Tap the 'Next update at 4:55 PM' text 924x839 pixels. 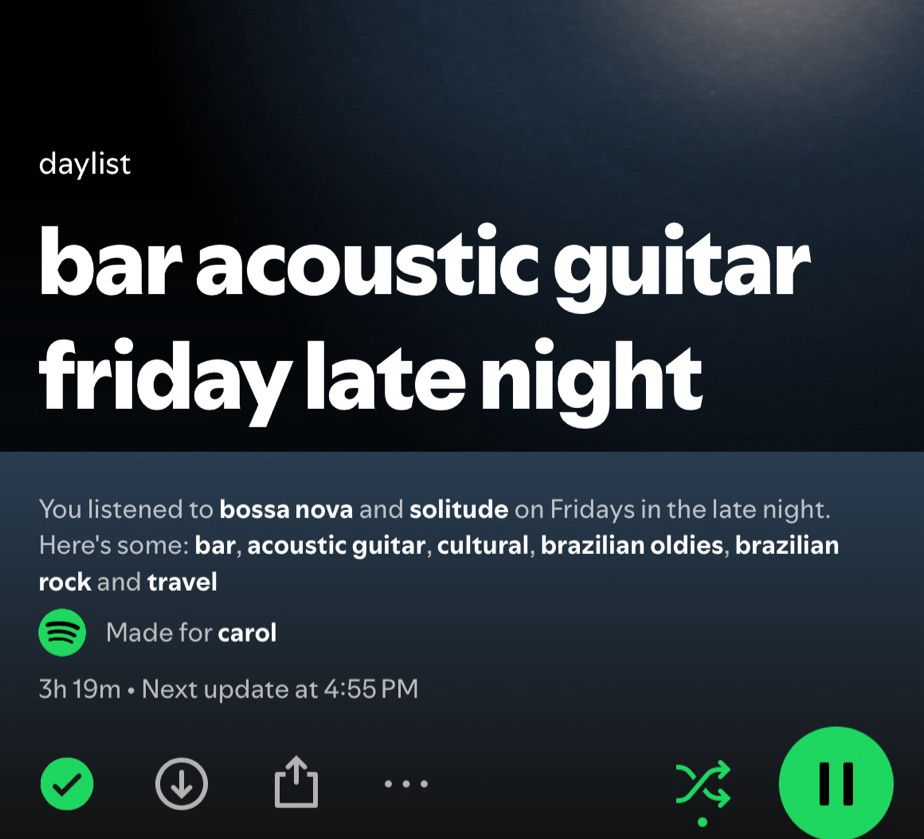280,689
